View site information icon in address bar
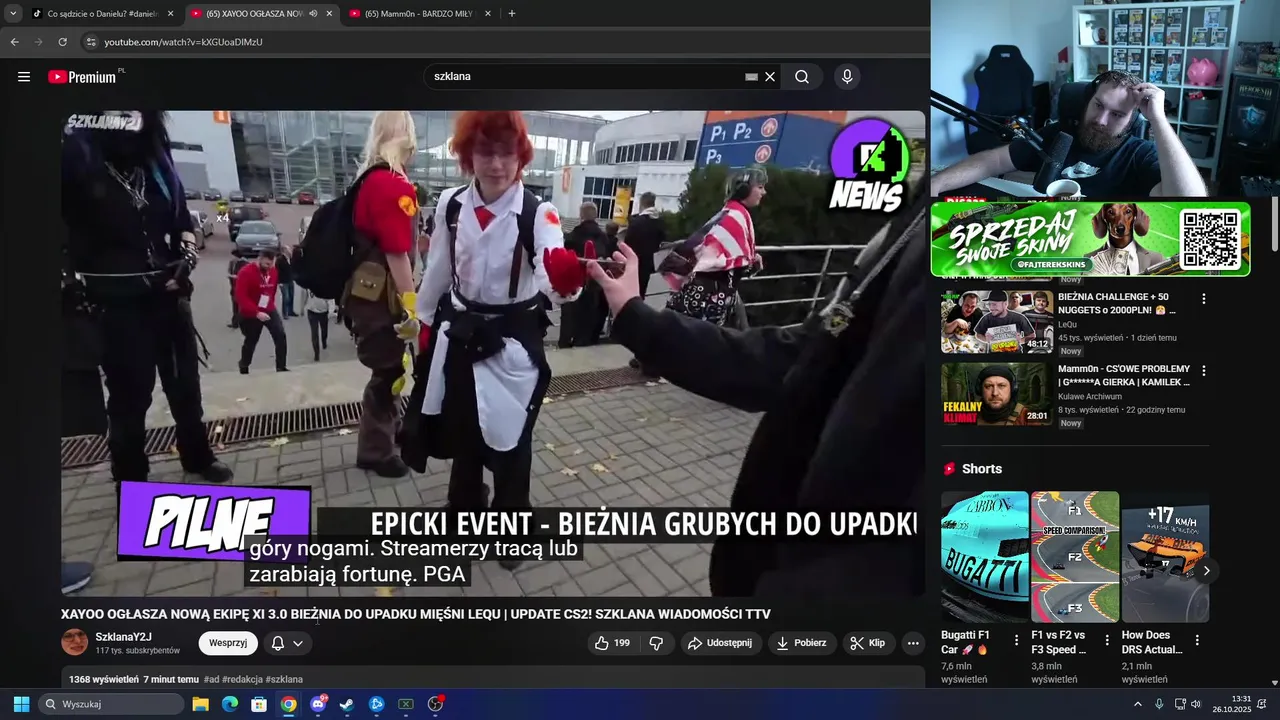Image resolution: width=1280 pixels, height=720 pixels. tap(91, 42)
